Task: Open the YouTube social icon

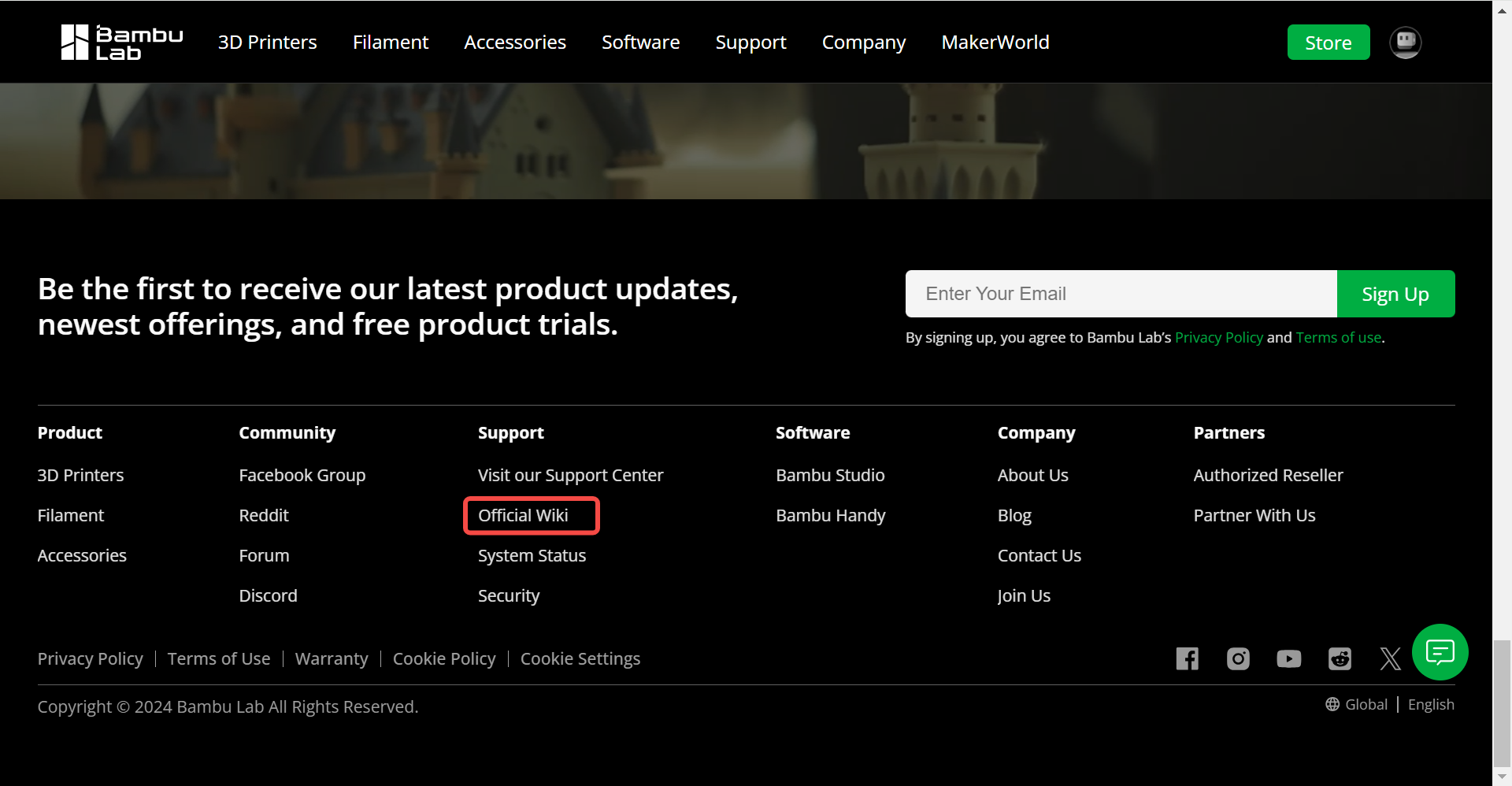Action: click(x=1289, y=658)
